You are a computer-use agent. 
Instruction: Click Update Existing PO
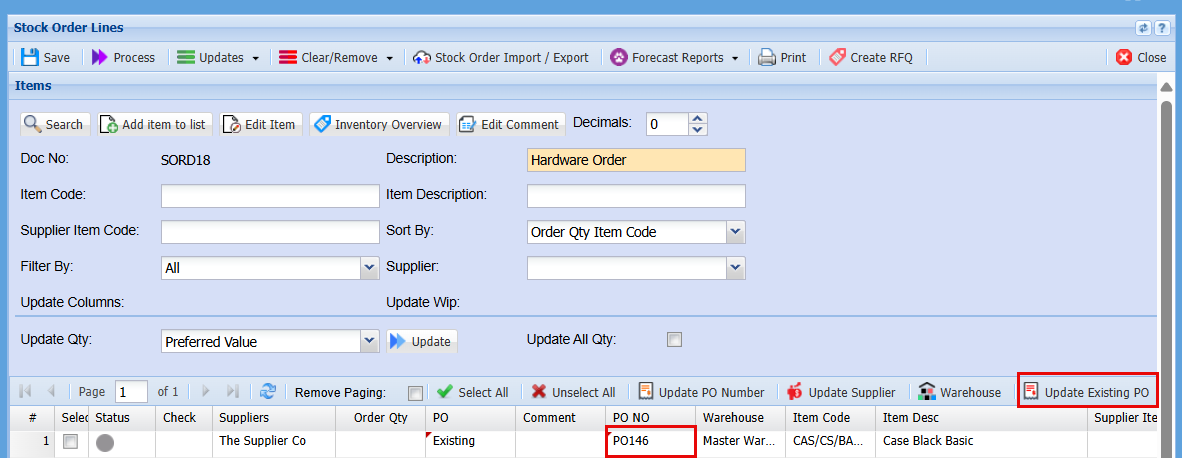click(x=1087, y=392)
